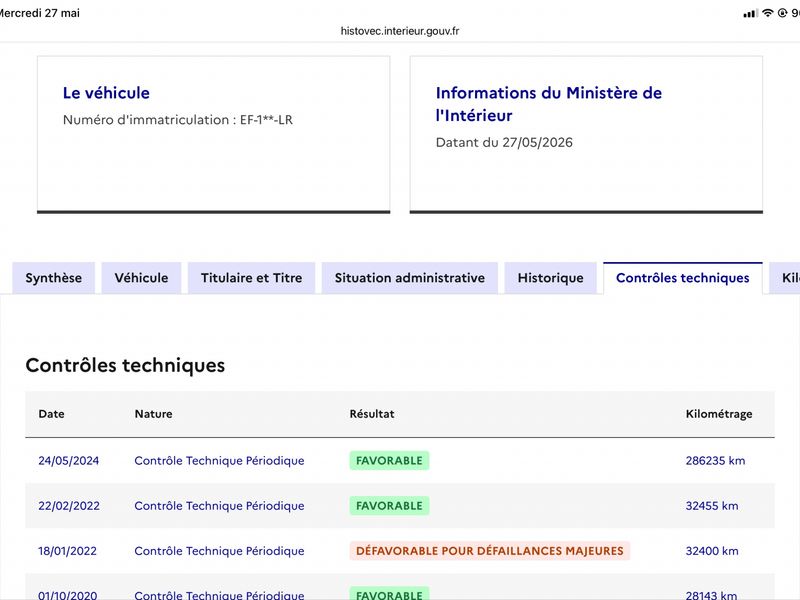The height and width of the screenshot is (600, 800).
Task: Tap the Wi-Fi status icon
Action: click(x=767, y=13)
